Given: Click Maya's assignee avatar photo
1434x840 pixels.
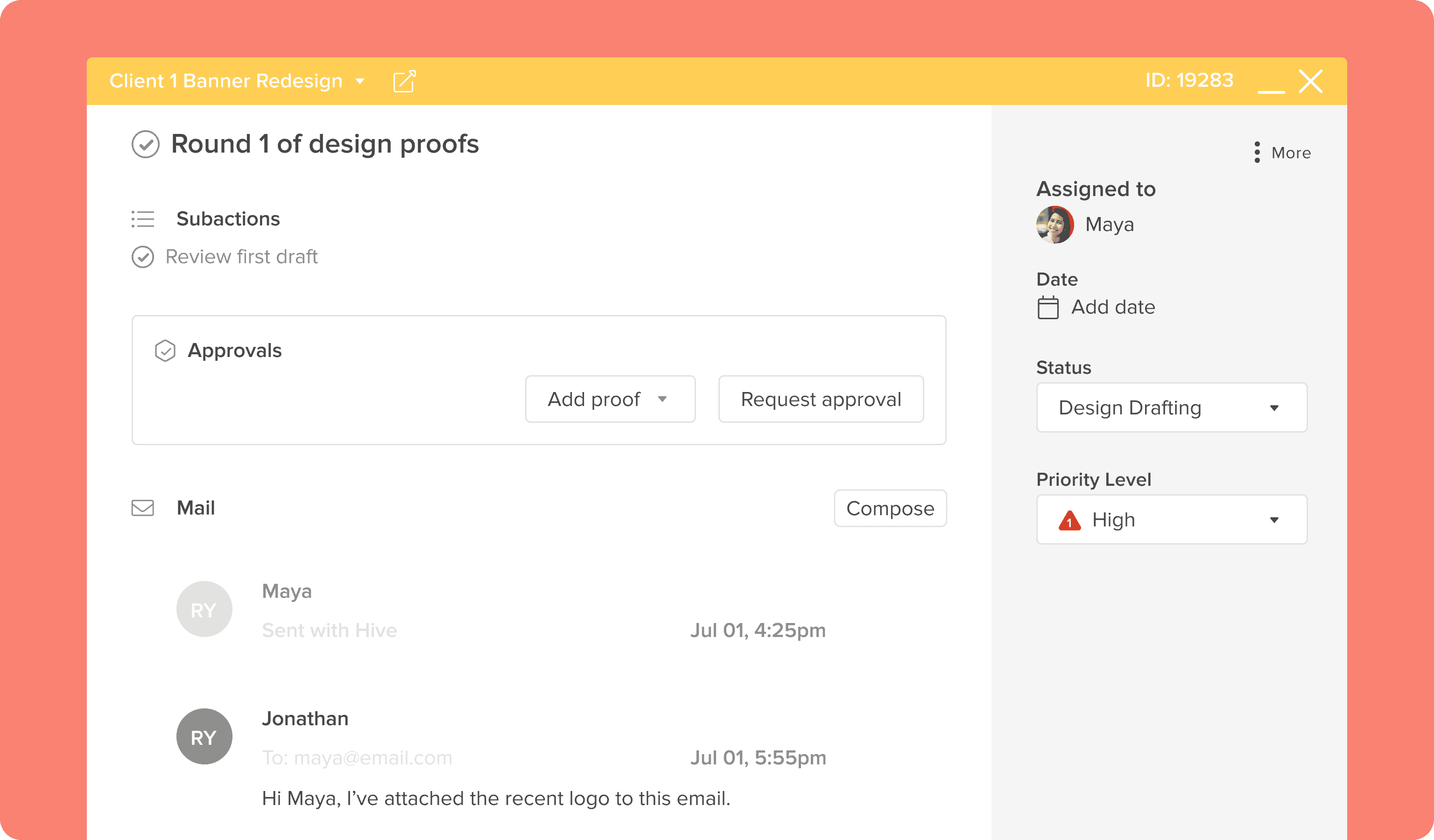Looking at the screenshot, I should pyautogui.click(x=1054, y=224).
